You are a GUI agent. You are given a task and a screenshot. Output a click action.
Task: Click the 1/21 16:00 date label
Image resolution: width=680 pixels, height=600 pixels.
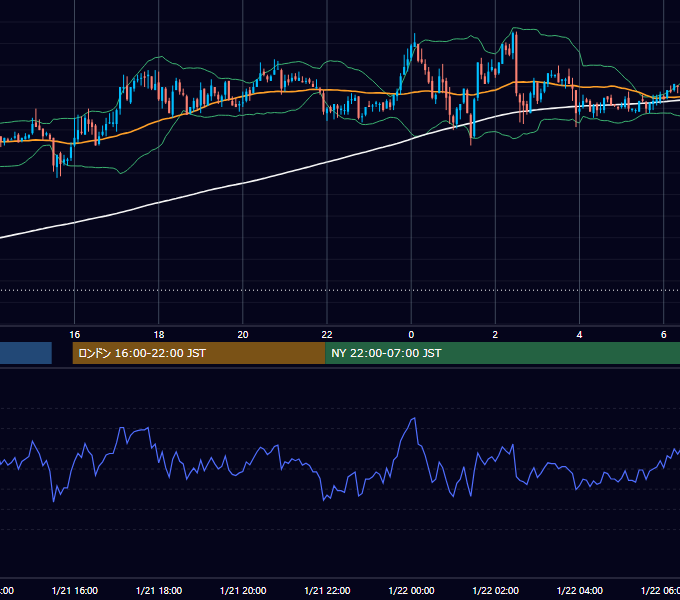pos(75,590)
